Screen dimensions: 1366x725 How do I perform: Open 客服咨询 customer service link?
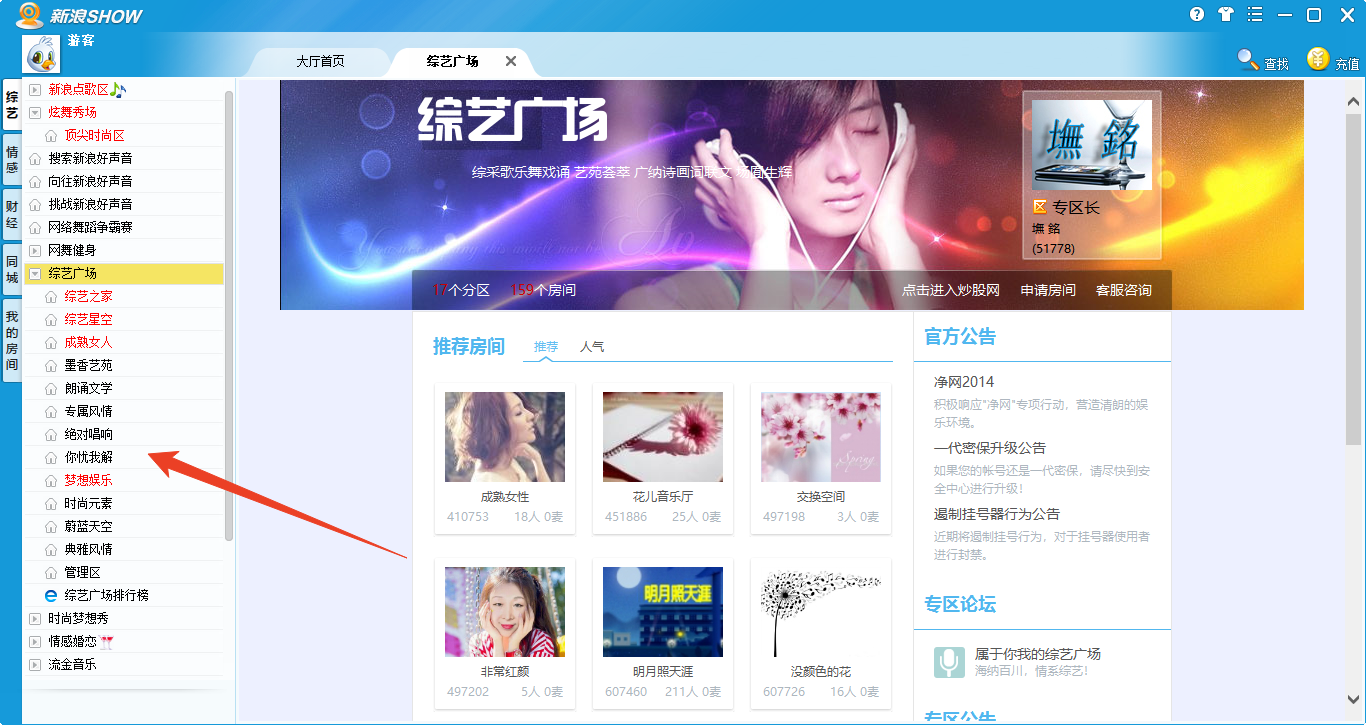(x=1123, y=289)
